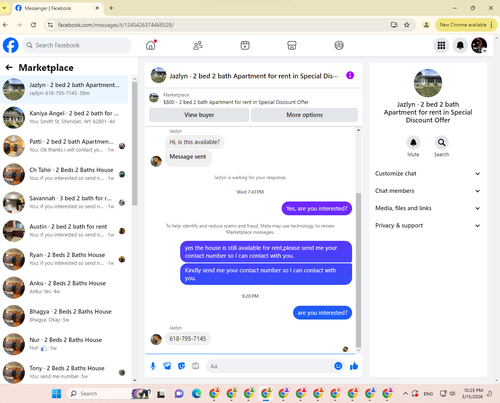The image size is (500, 403).
Task: Expand Privacy & support section
Action: (x=428, y=226)
